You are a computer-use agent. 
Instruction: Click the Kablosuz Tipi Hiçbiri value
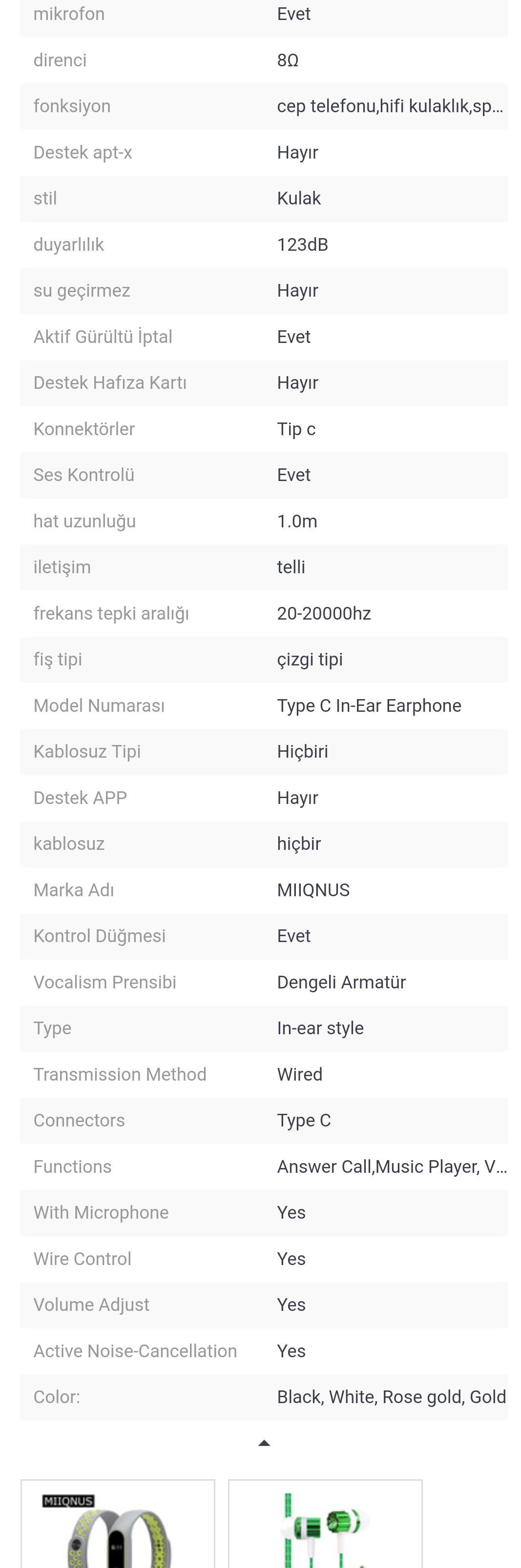coord(302,751)
